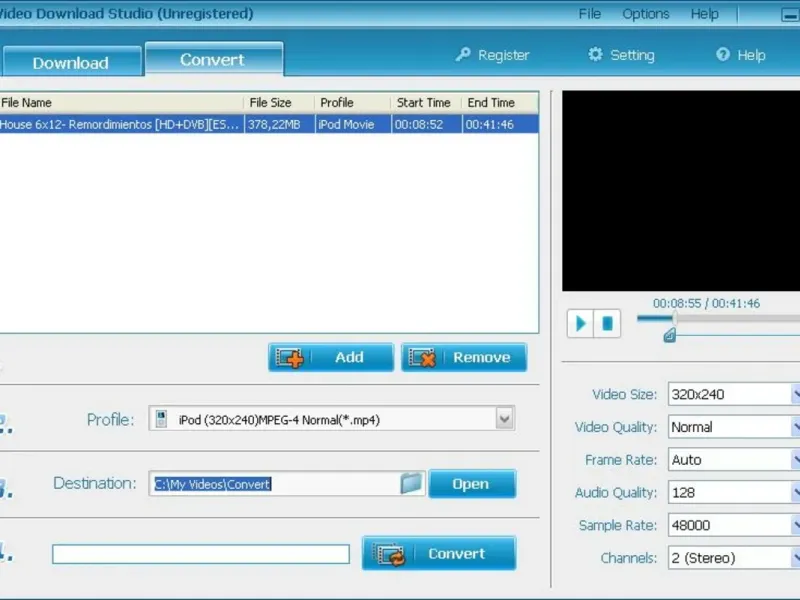Click the Setting link text
Image resolution: width=800 pixels, height=600 pixels.
point(632,55)
